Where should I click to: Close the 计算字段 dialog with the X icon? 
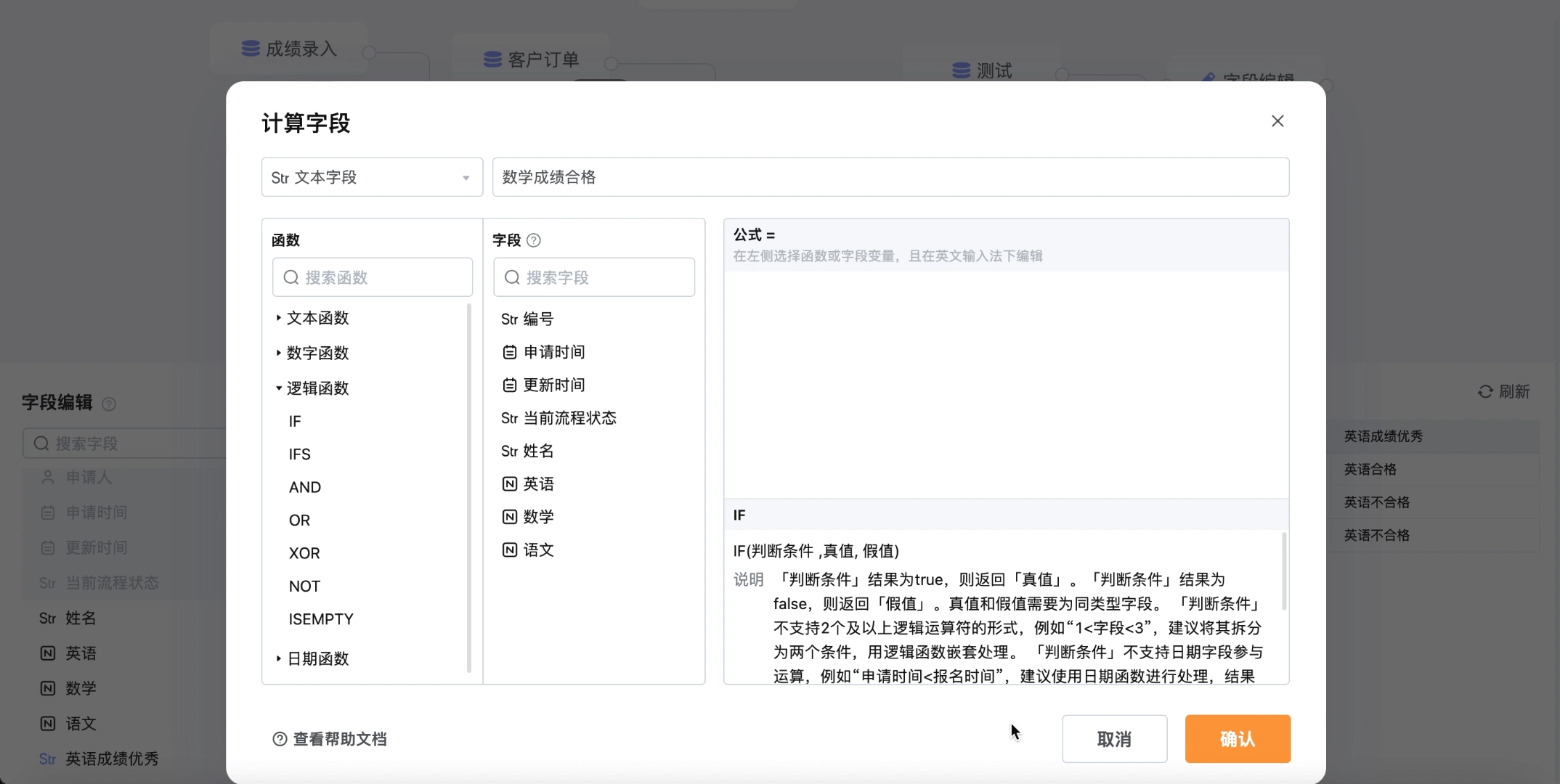1277,121
